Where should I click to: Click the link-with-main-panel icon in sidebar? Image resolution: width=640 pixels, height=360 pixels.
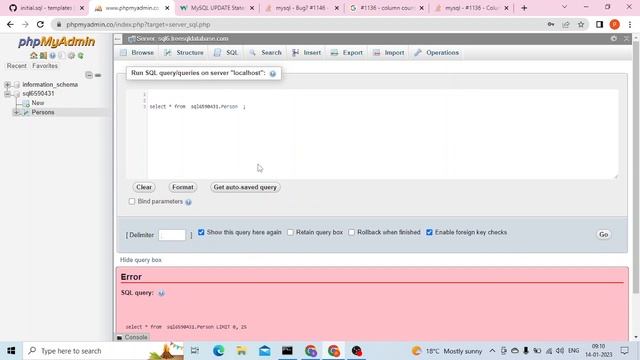pyautogui.click(x=98, y=75)
